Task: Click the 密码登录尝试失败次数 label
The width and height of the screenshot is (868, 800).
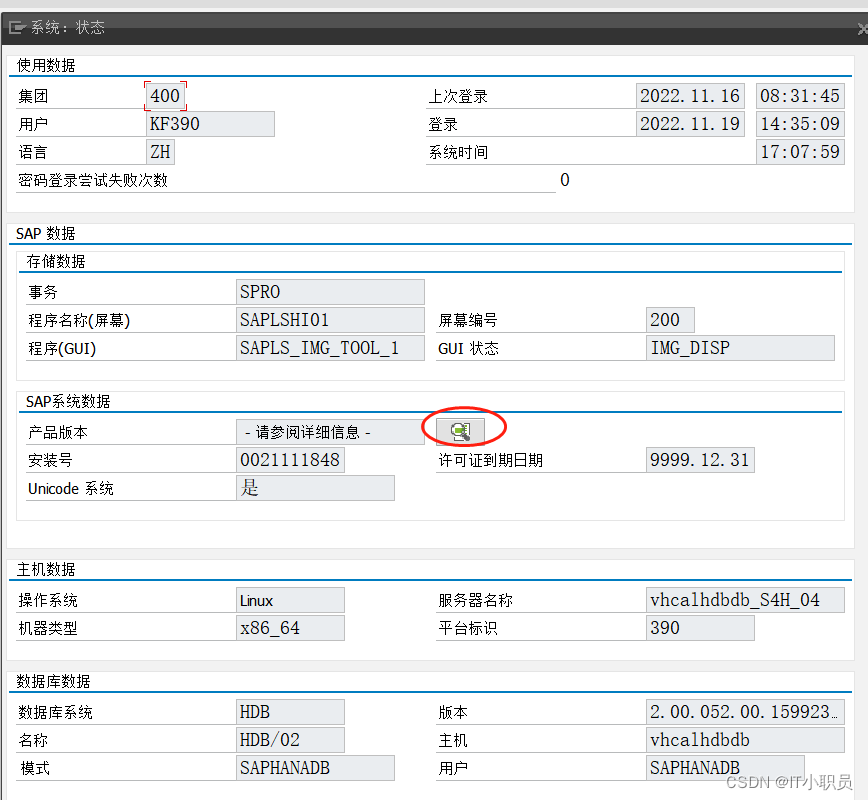Action: point(92,180)
